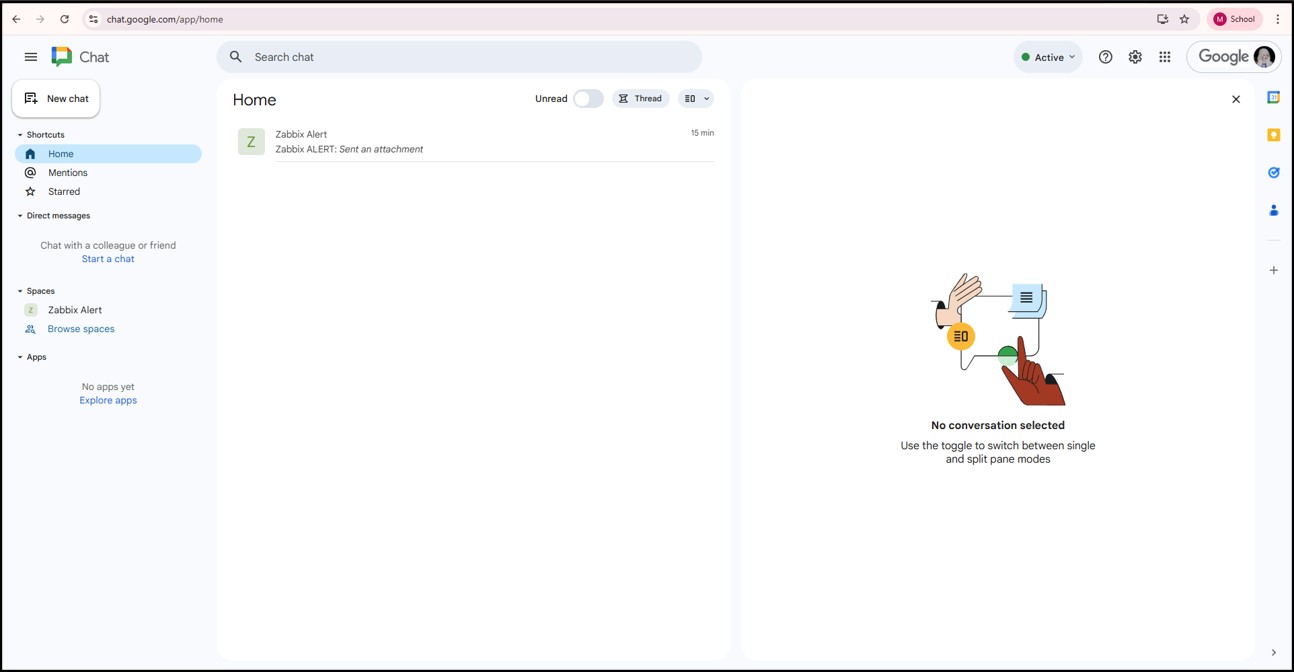Open the Settings gear icon

click(x=1135, y=57)
